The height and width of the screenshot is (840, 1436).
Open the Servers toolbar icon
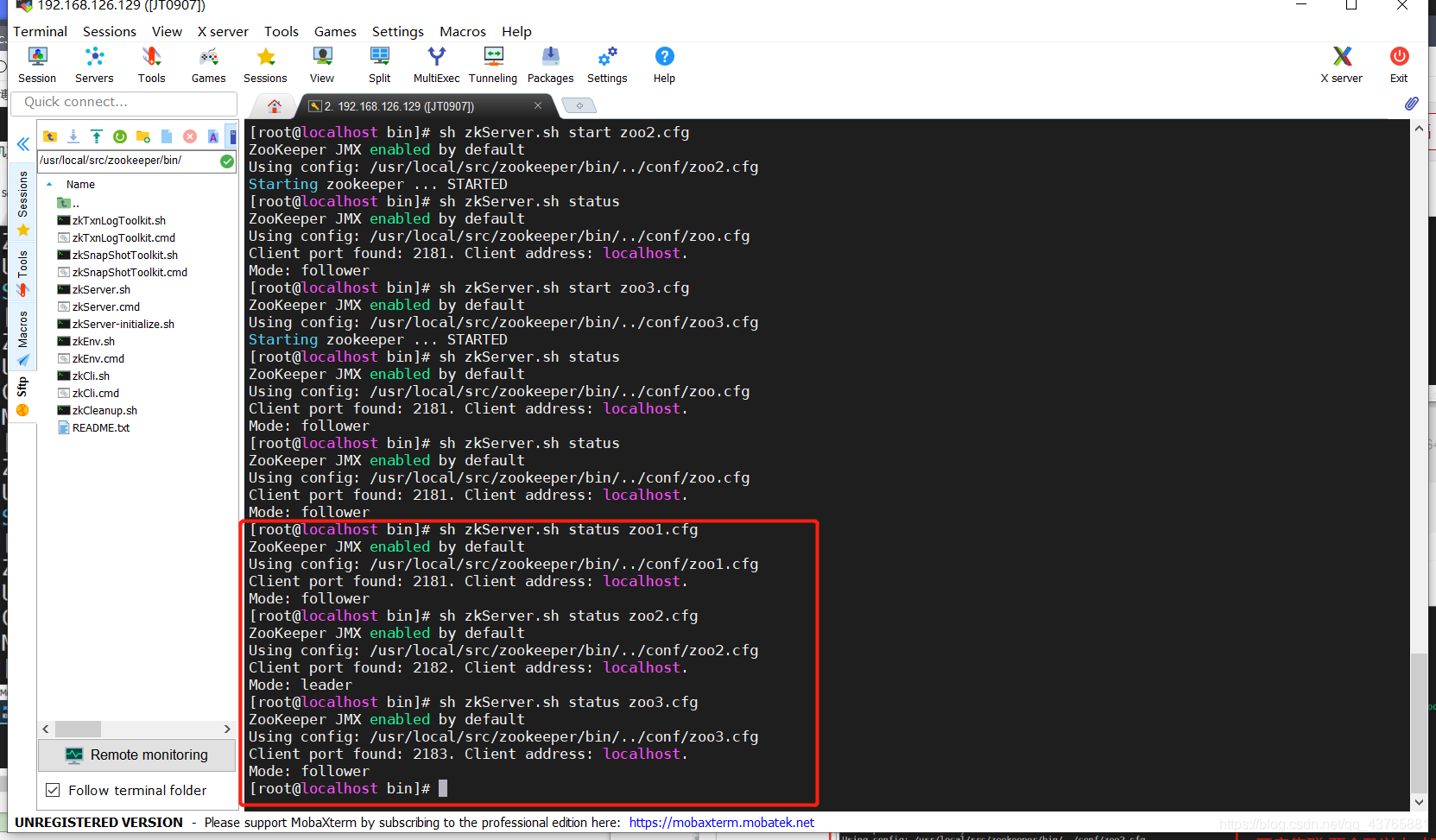coord(94,65)
